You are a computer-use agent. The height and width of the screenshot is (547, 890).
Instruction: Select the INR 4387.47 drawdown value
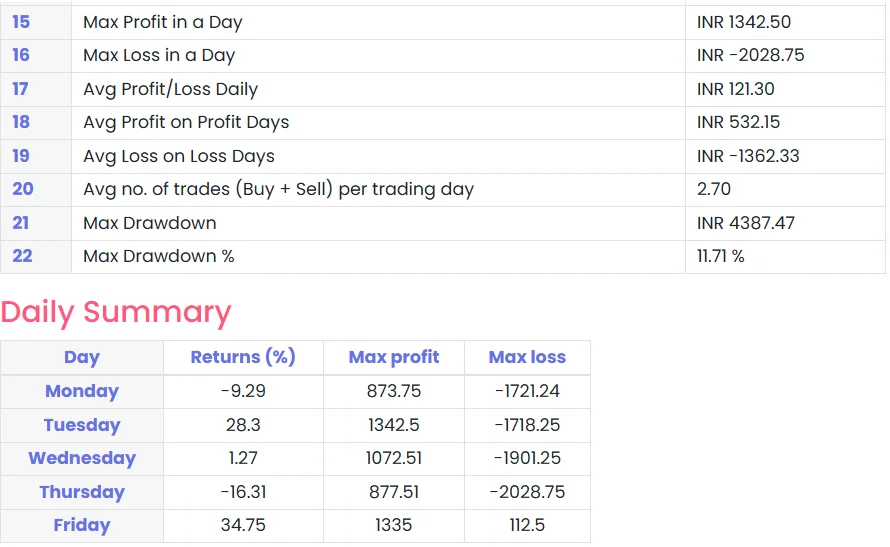point(746,223)
